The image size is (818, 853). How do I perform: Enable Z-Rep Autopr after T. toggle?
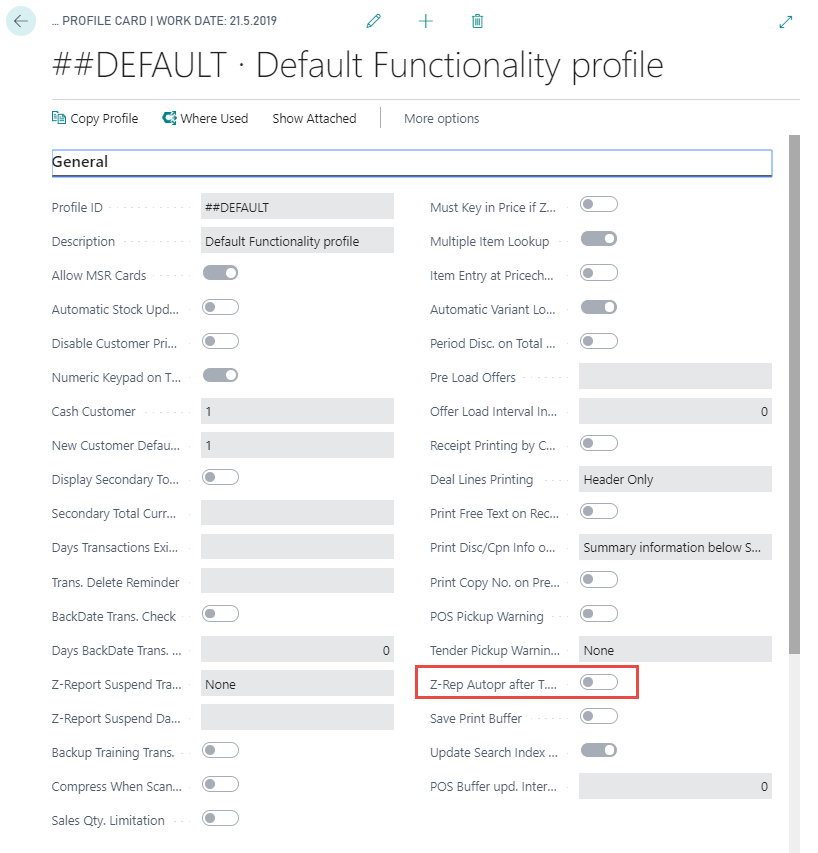coord(599,682)
